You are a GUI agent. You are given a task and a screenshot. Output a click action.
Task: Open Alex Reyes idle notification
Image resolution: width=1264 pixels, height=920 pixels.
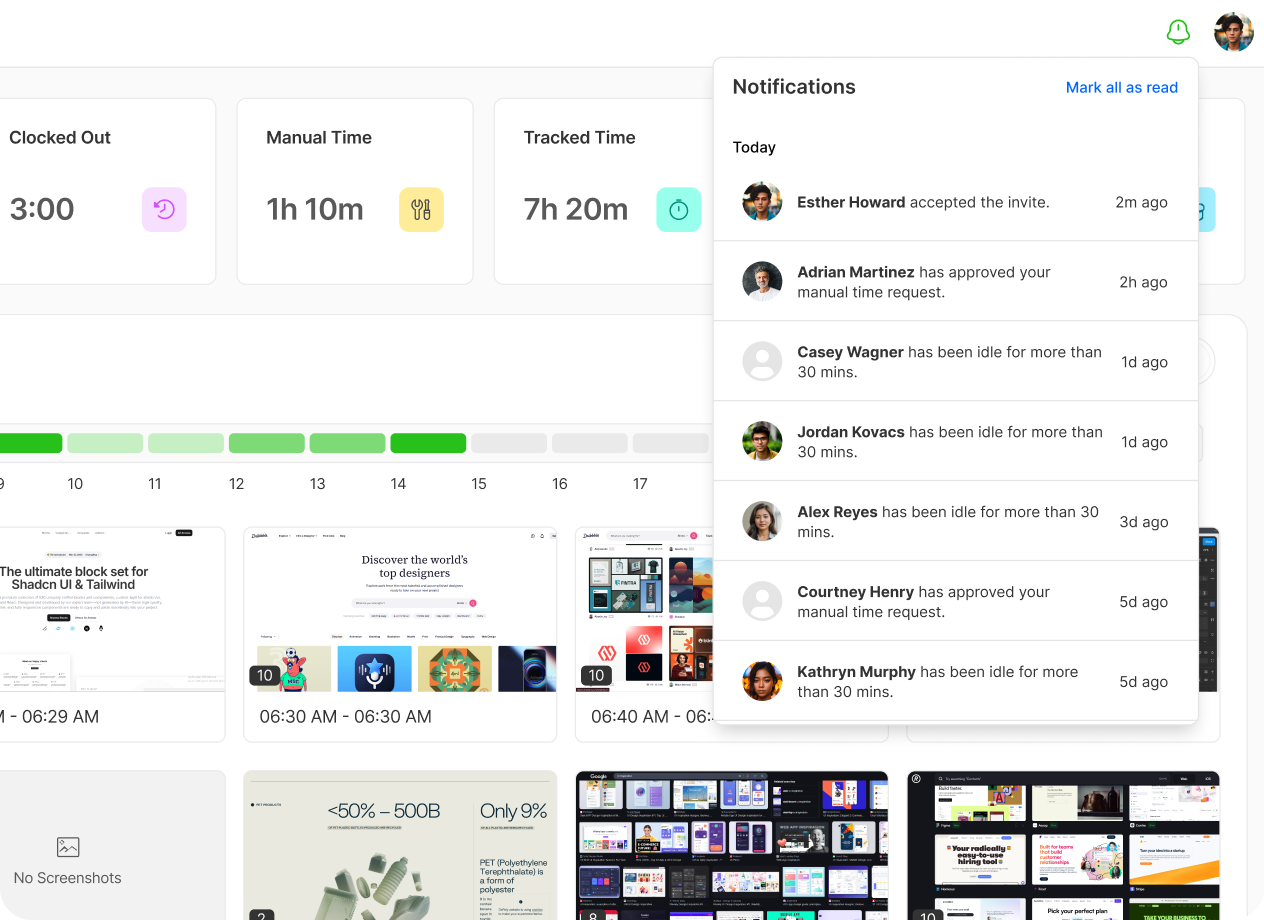click(955, 522)
